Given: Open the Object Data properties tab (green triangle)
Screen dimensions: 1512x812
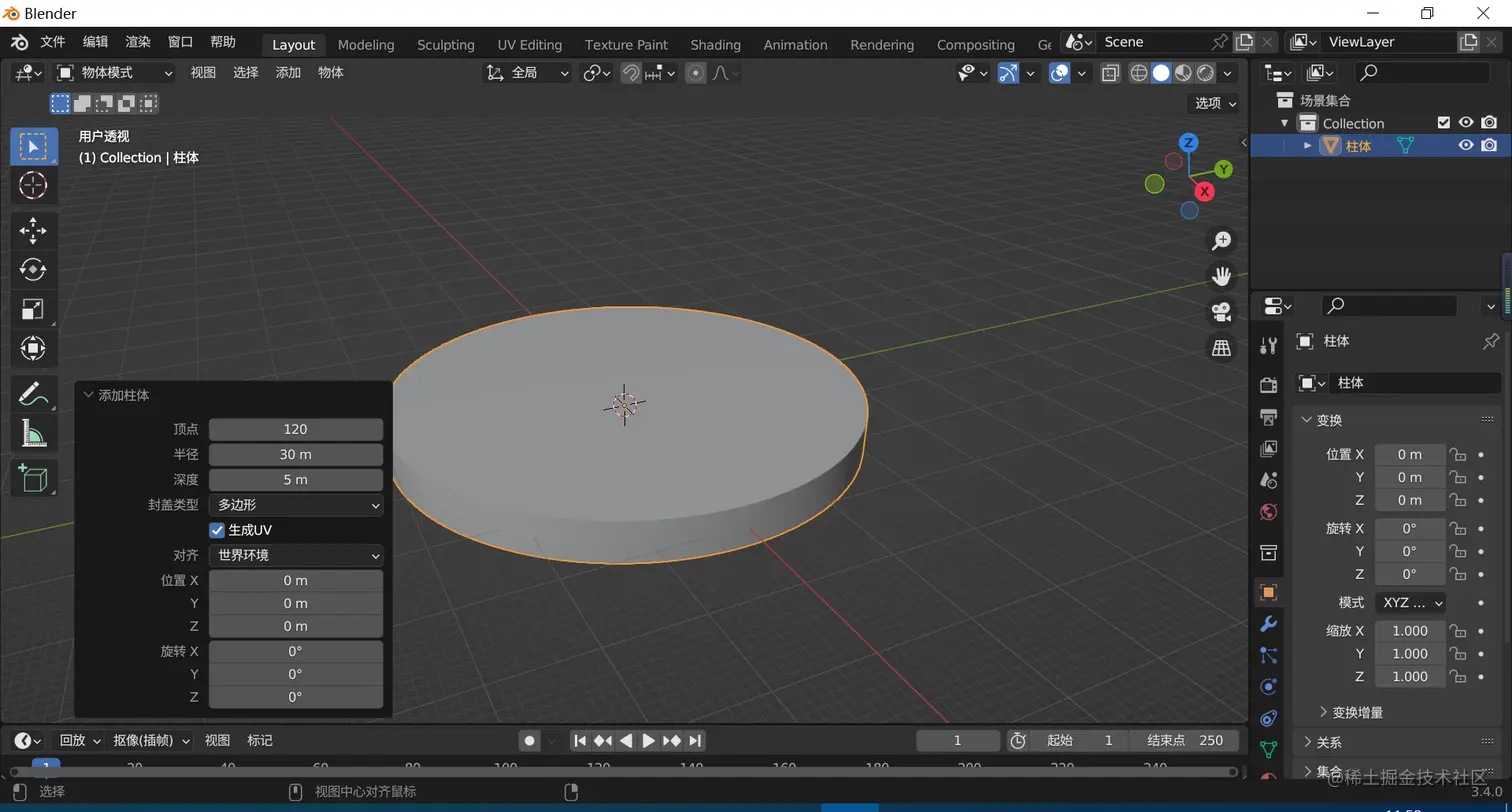Looking at the screenshot, I should [x=1269, y=749].
